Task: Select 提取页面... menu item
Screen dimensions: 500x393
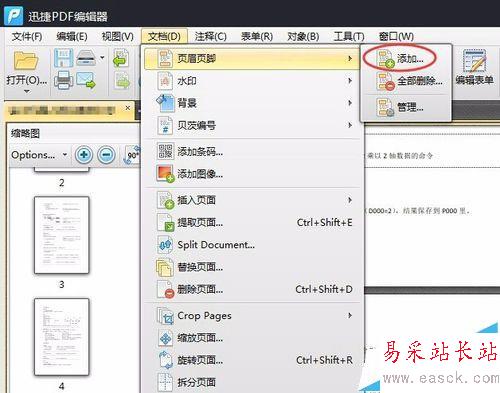Action: [251, 222]
